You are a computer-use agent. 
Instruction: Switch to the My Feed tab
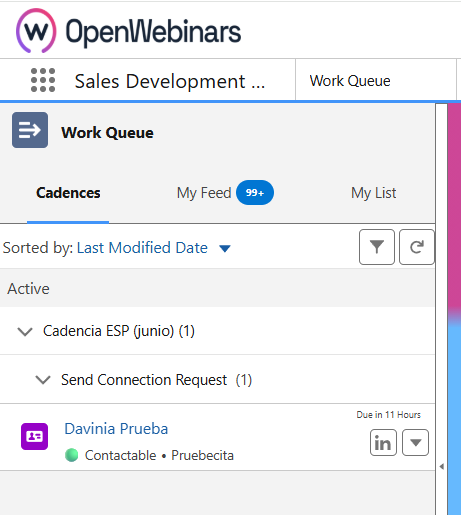click(x=204, y=193)
